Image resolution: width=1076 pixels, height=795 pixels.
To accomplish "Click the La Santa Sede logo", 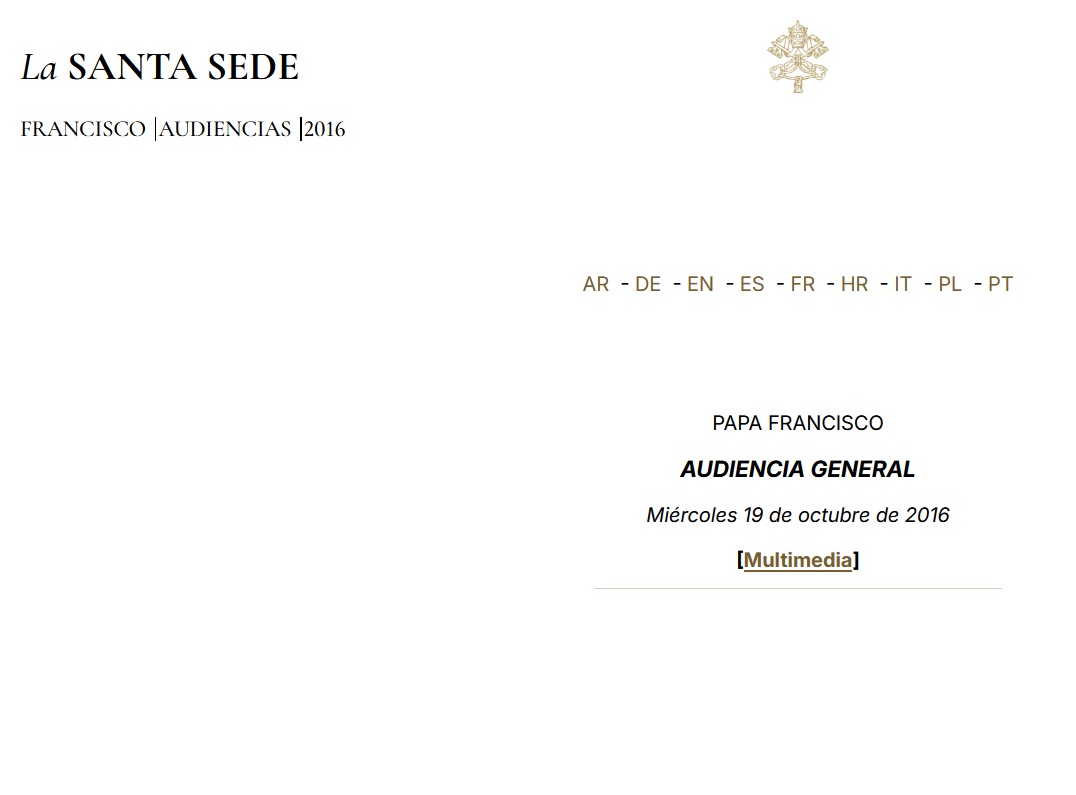I will click(158, 66).
